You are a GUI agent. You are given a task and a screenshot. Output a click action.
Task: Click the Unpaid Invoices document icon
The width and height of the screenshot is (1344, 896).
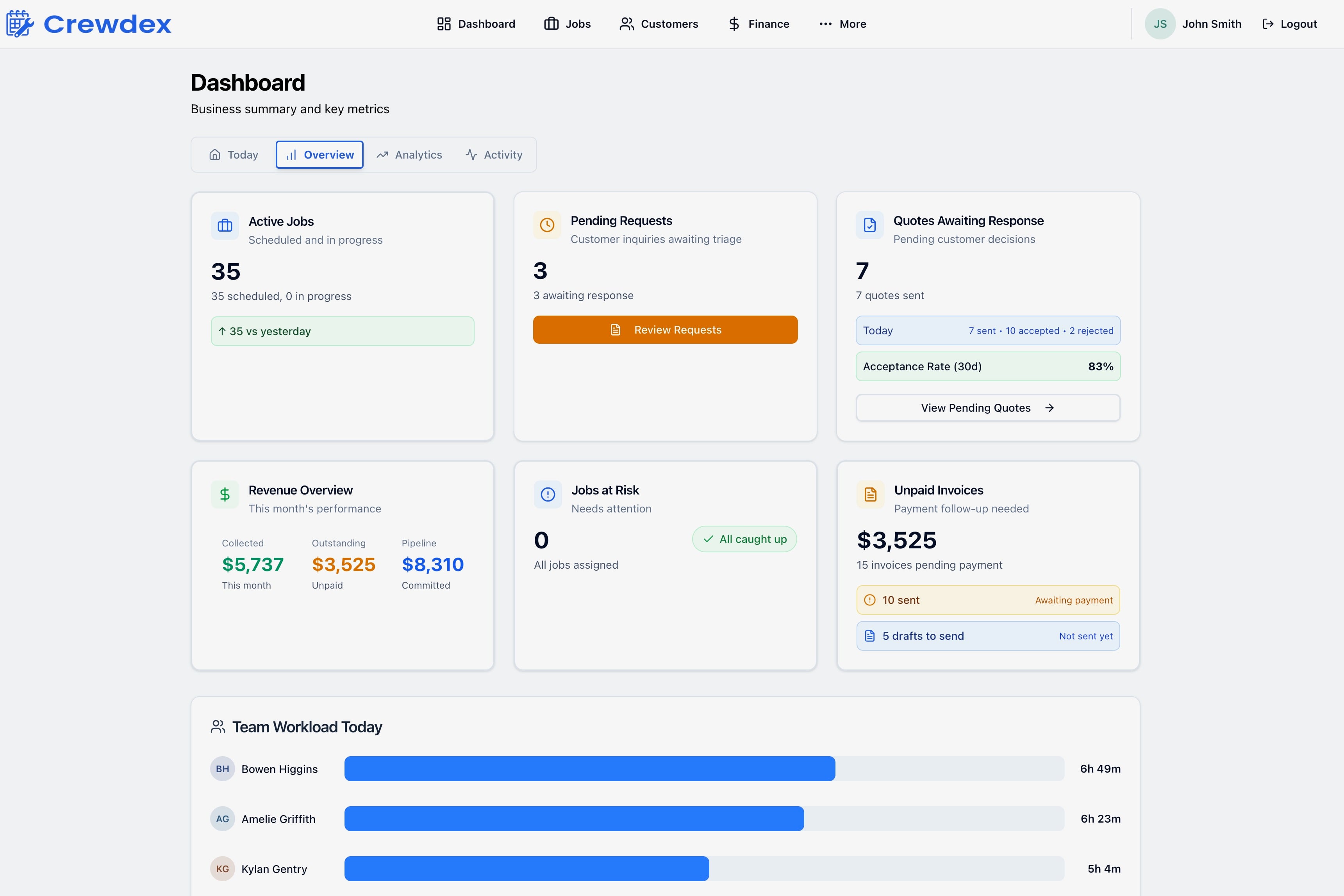[x=870, y=494]
